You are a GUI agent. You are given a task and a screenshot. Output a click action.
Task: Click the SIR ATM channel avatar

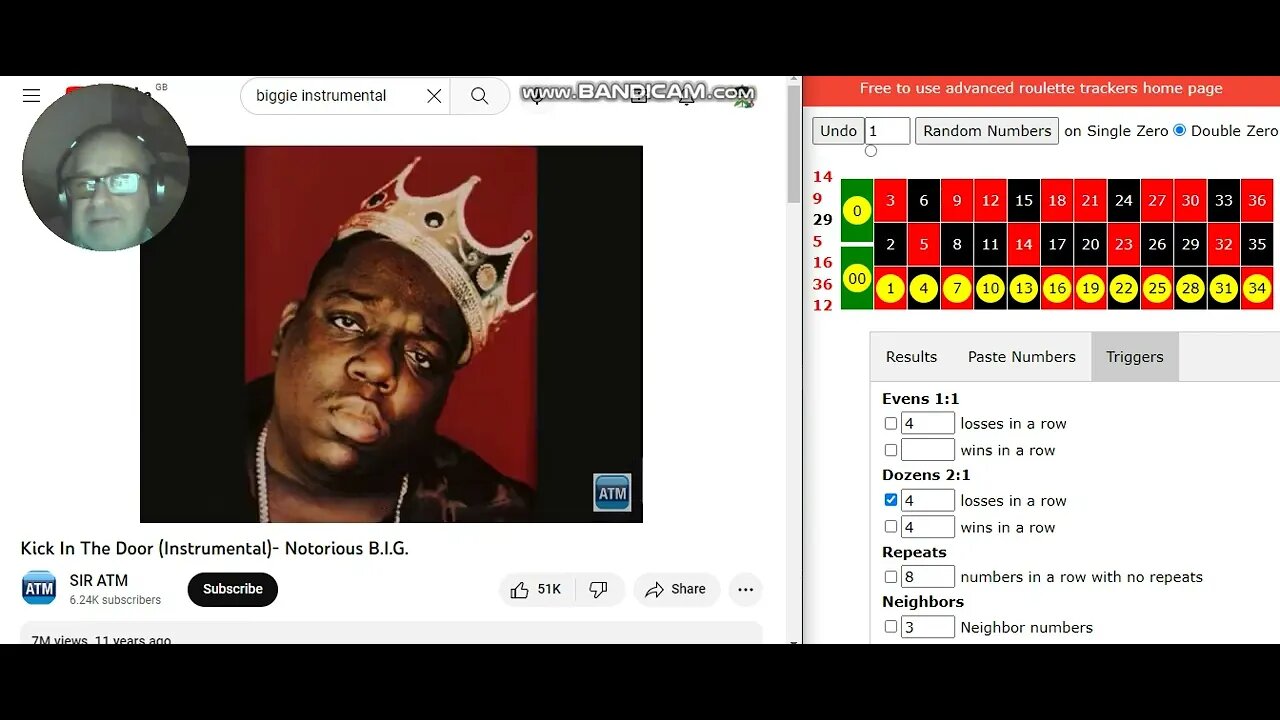39,588
